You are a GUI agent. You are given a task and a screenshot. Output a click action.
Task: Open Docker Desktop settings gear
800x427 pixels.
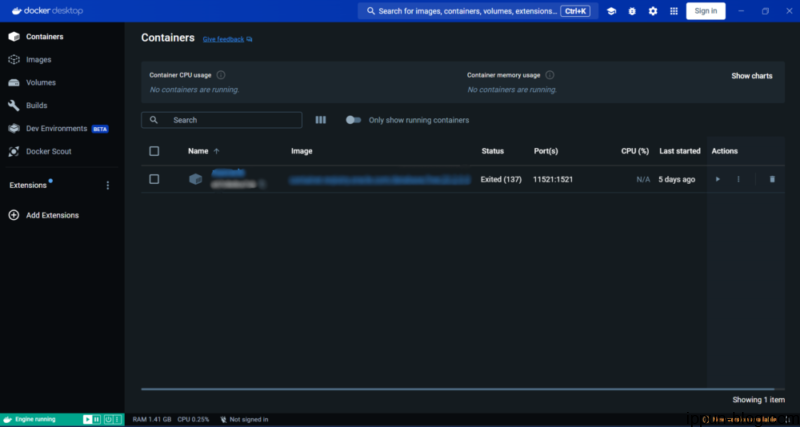(653, 11)
